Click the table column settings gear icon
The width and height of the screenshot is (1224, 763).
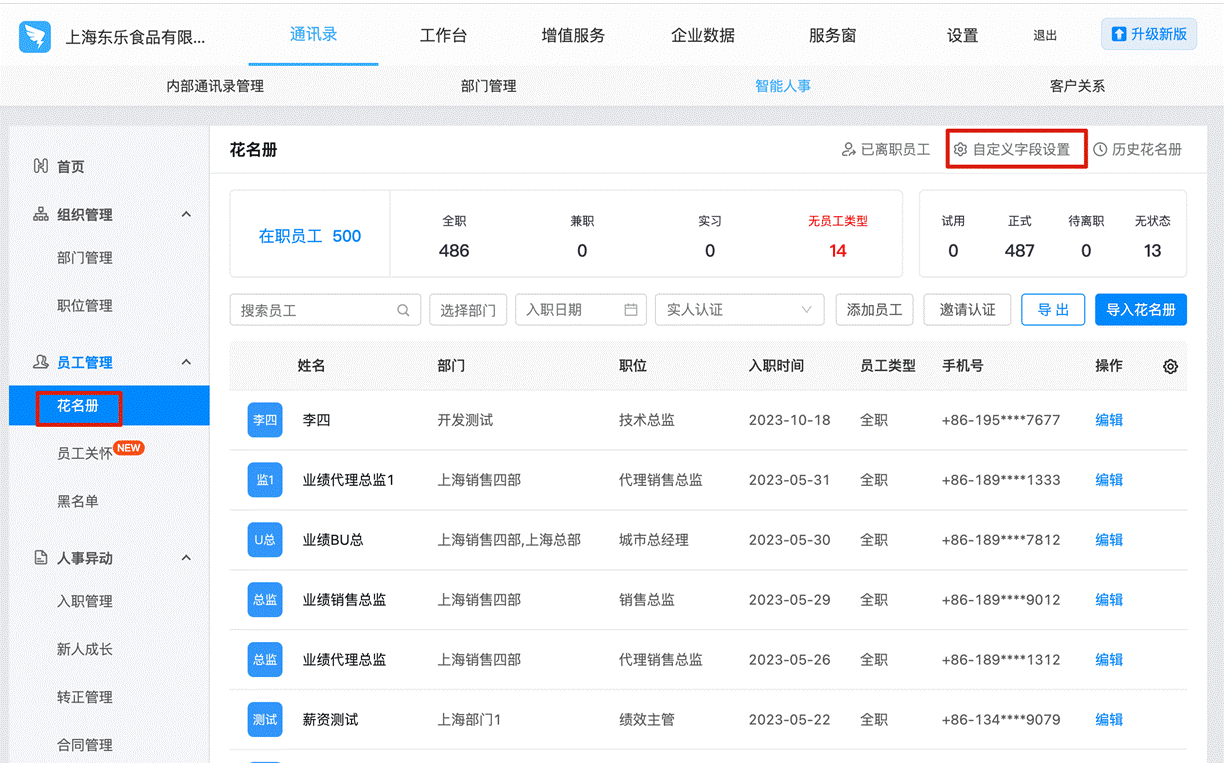click(x=1170, y=367)
